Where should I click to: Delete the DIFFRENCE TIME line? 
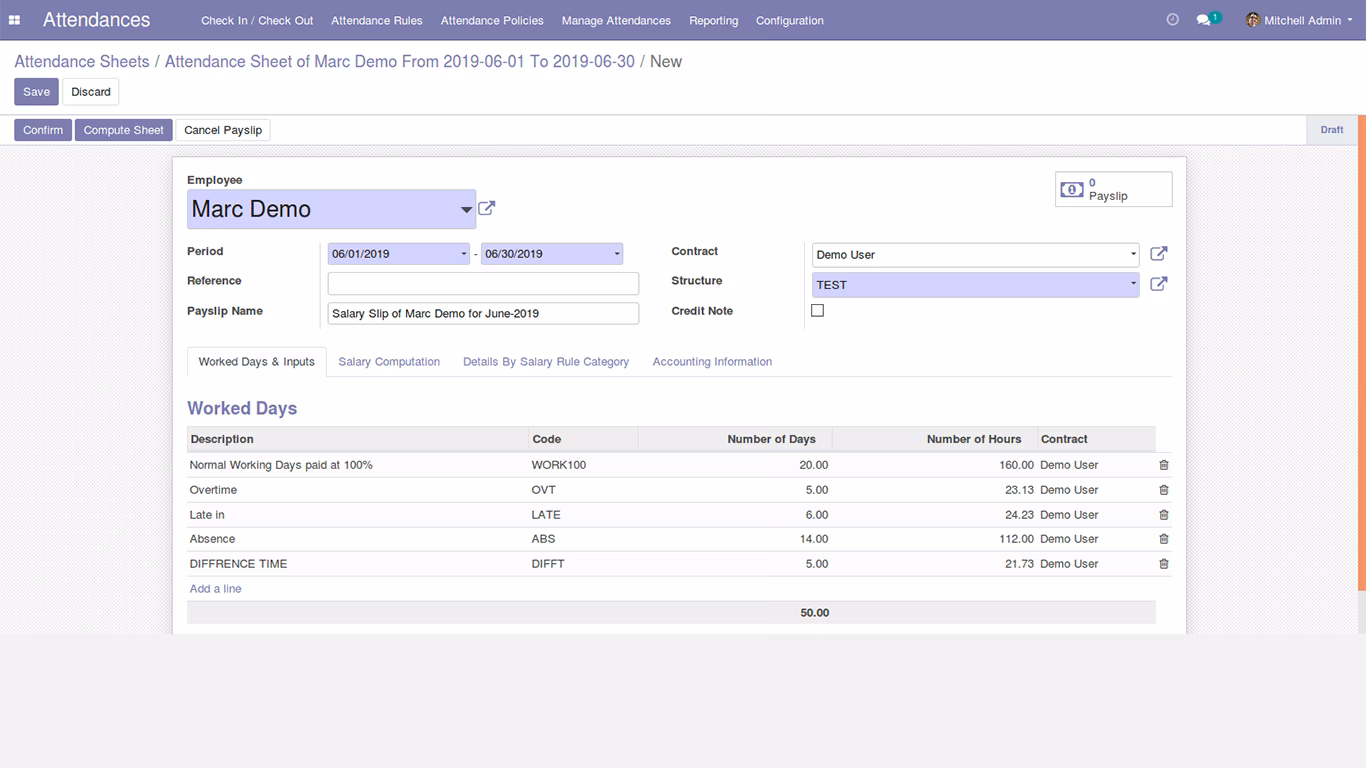1164,564
